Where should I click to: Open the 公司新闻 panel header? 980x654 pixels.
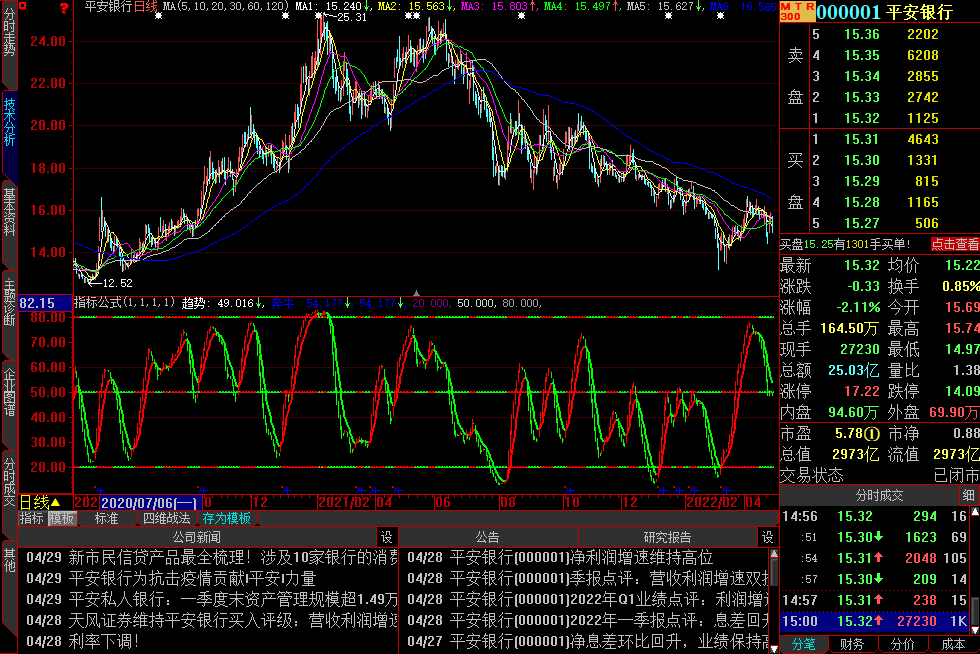pyautogui.click(x=197, y=537)
